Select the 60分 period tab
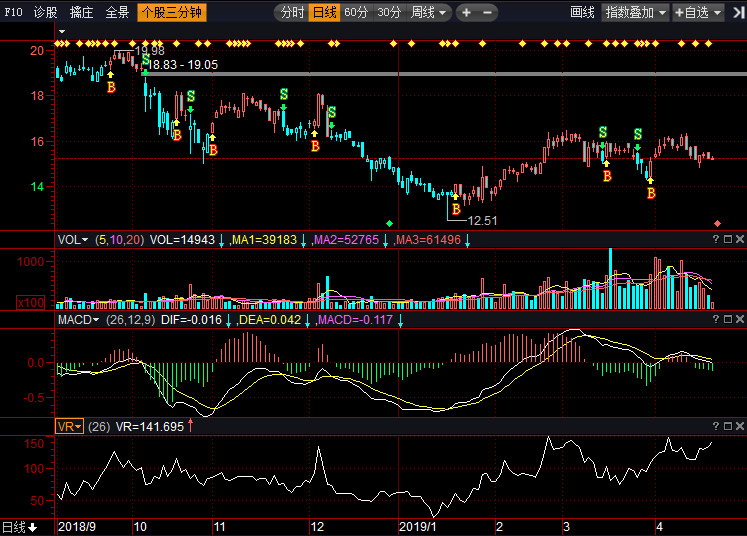This screenshot has height=536, width=747. click(x=356, y=13)
